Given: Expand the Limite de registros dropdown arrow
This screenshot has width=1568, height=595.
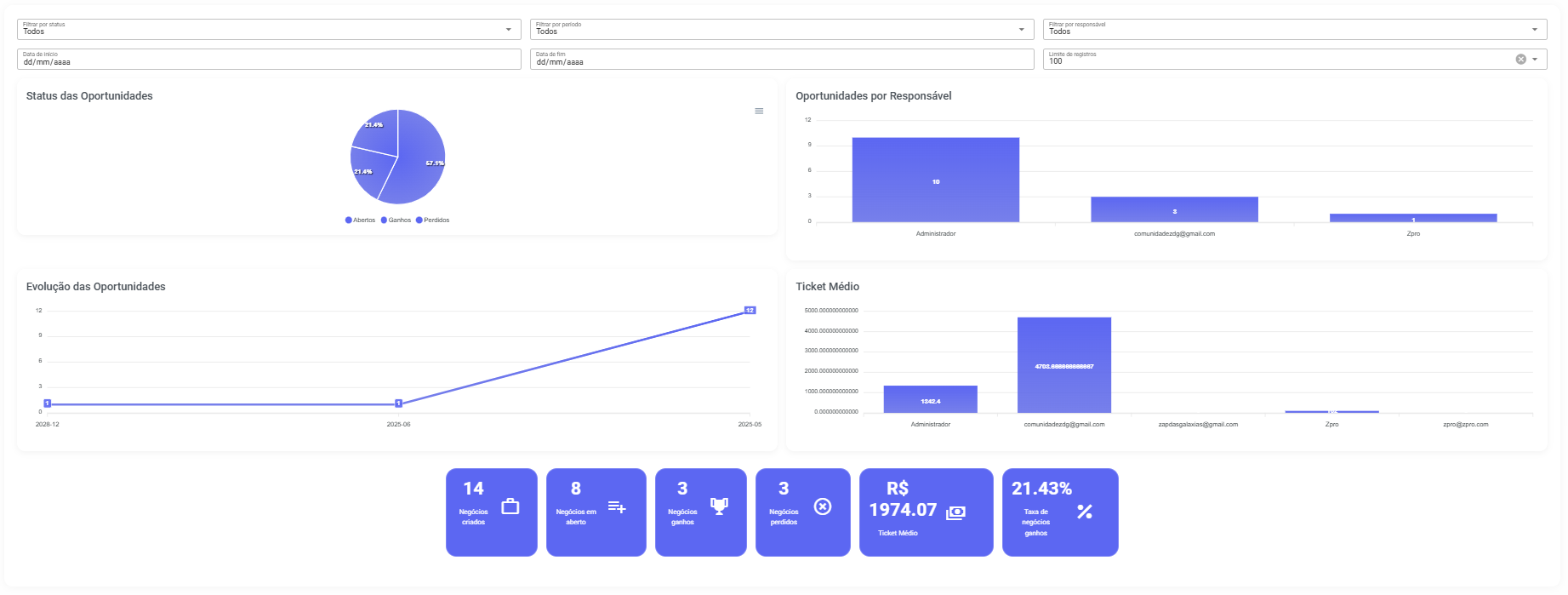Looking at the screenshot, I should coord(1535,60).
